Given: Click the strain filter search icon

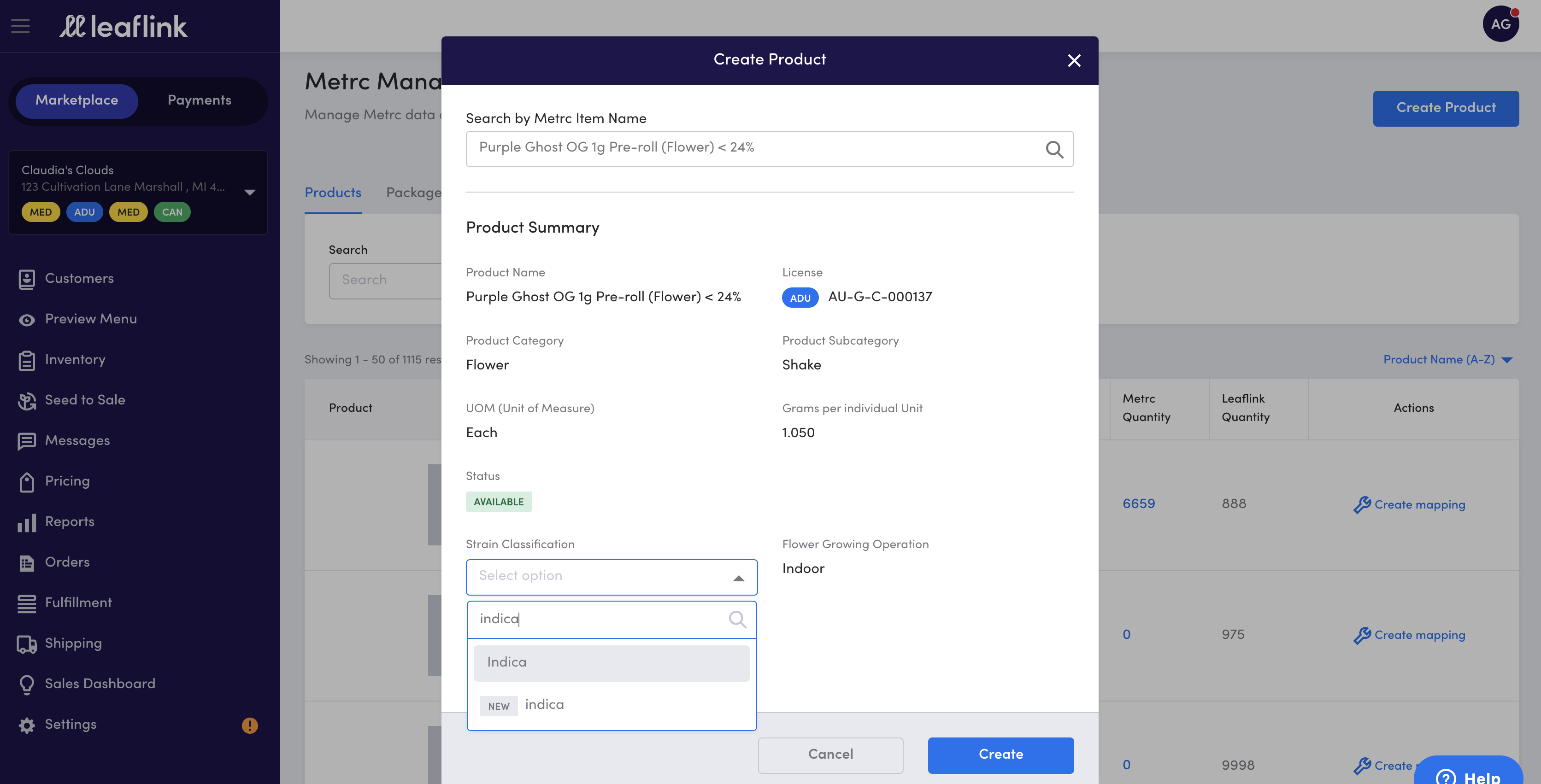Looking at the screenshot, I should (x=737, y=619).
